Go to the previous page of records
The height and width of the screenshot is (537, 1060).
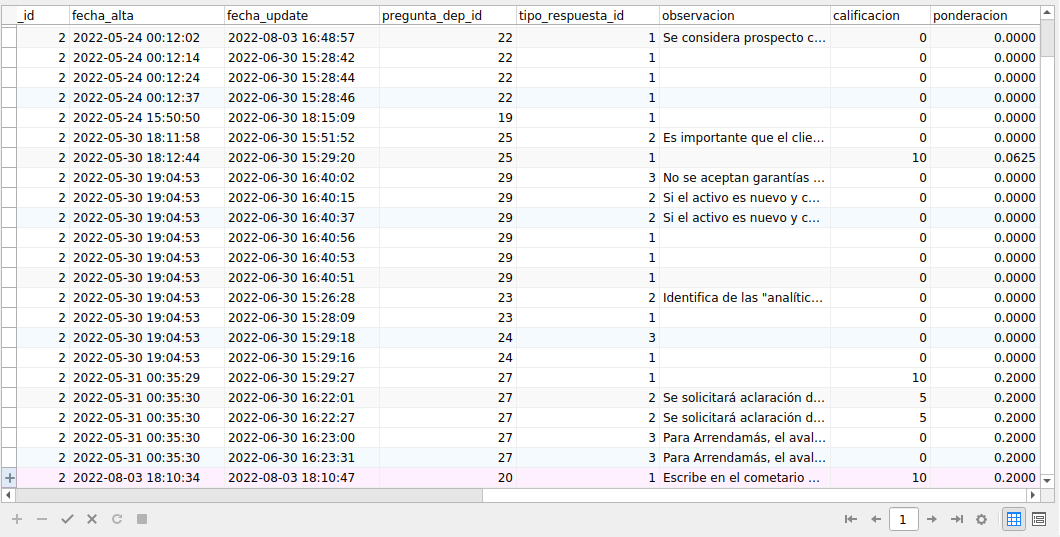pos(876,519)
